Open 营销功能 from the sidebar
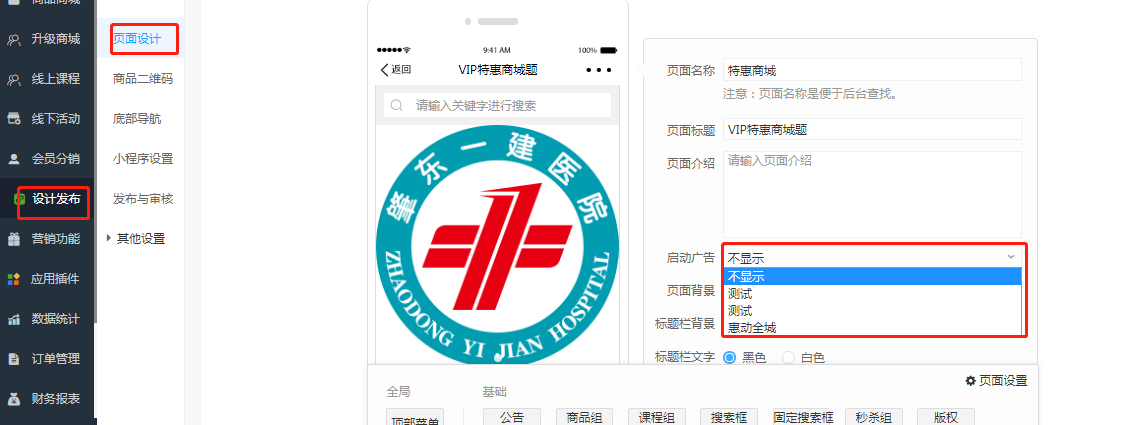Image resolution: width=1129 pixels, height=425 pixels. pos(47,238)
